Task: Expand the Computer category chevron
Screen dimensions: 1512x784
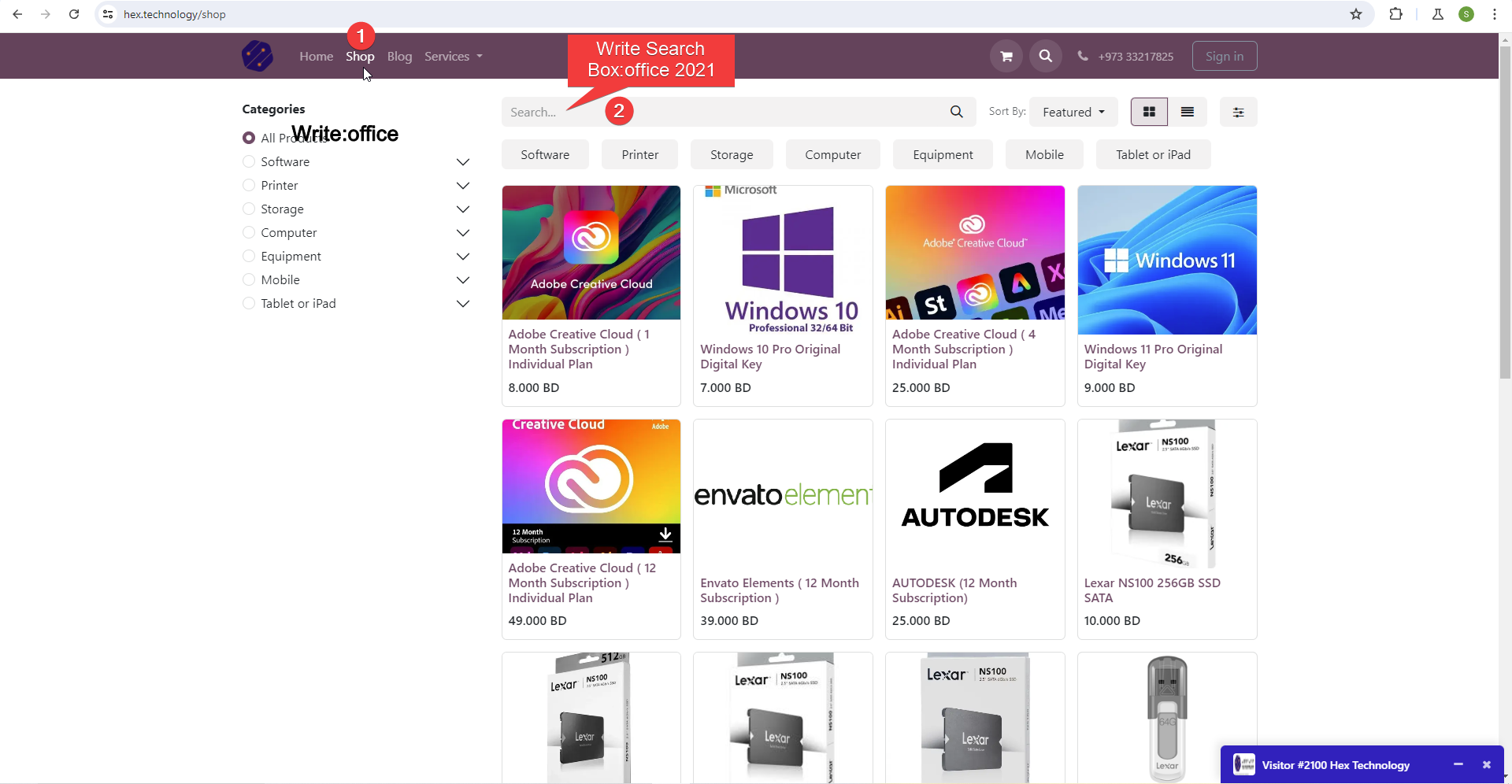Action: click(x=463, y=233)
